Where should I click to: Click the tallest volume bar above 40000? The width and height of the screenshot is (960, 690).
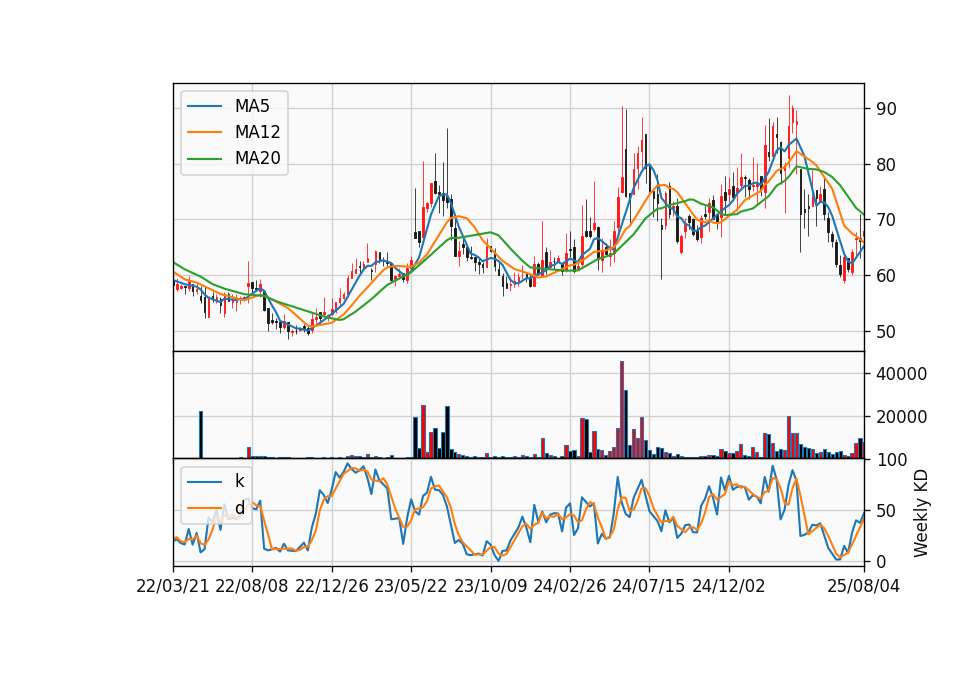coord(622,410)
